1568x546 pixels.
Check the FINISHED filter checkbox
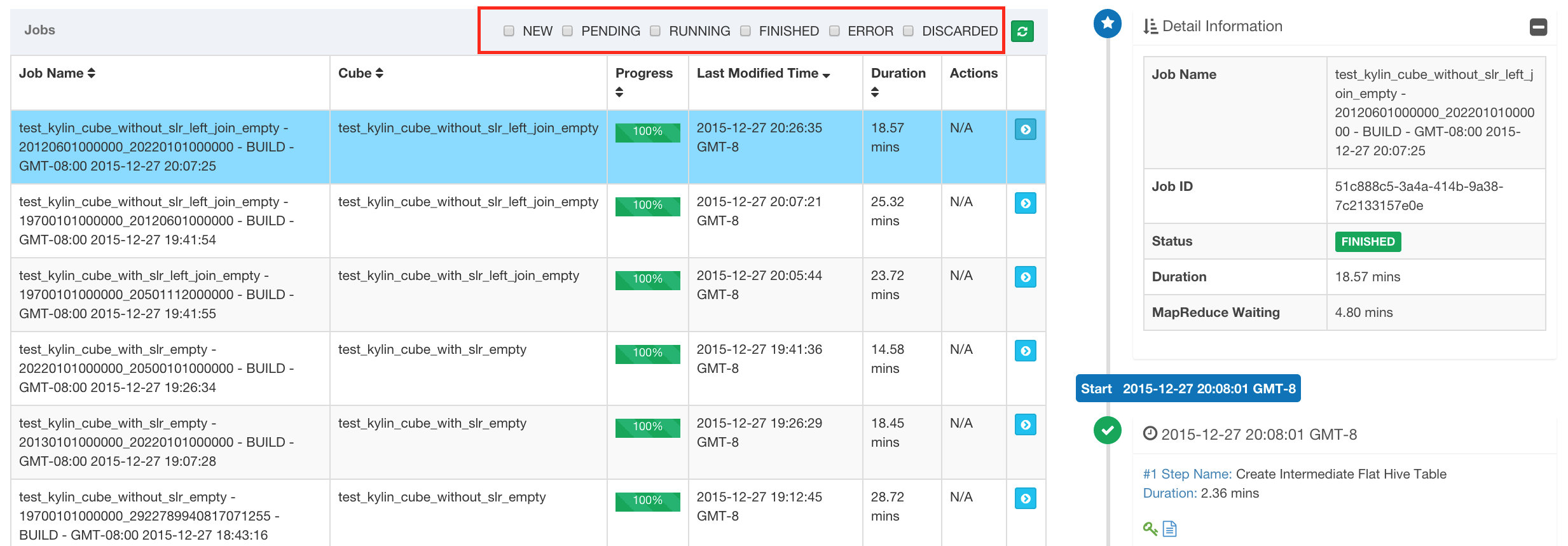click(745, 31)
